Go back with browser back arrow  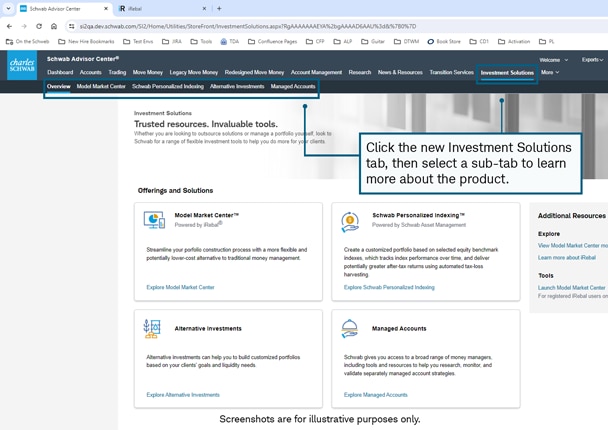click(x=9, y=26)
